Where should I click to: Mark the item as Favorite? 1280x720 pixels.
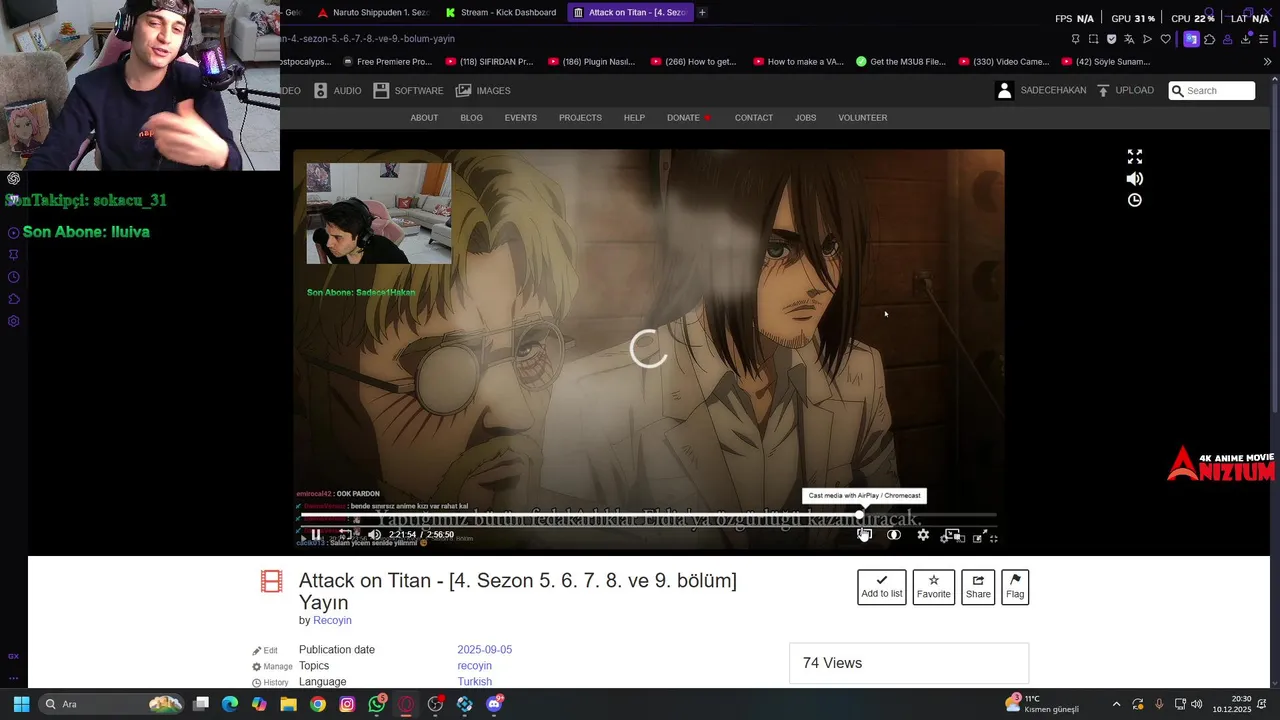934,587
